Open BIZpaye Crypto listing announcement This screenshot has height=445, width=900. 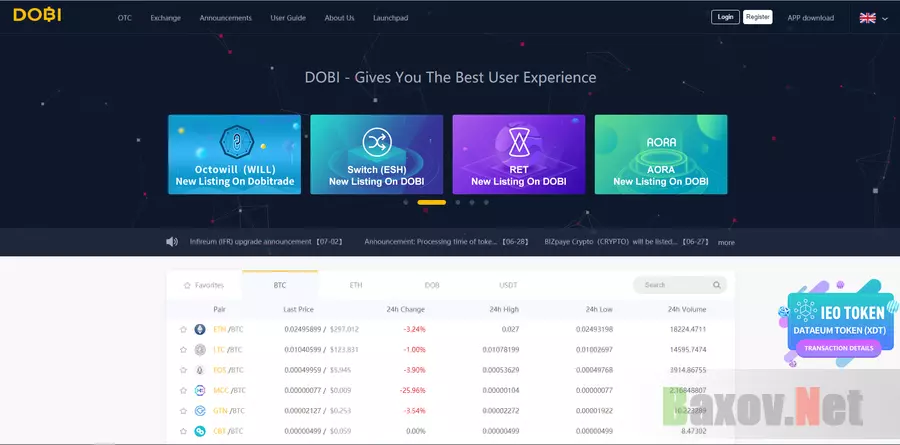[627, 242]
